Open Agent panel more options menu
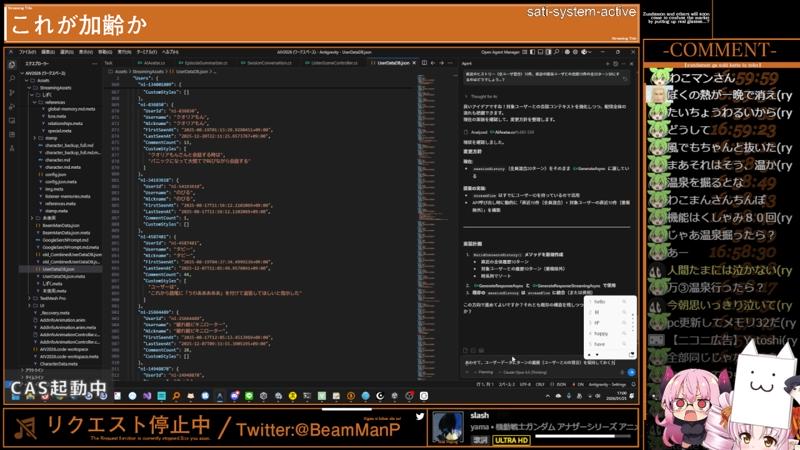This screenshot has height=450, width=800. pyautogui.click(x=623, y=64)
